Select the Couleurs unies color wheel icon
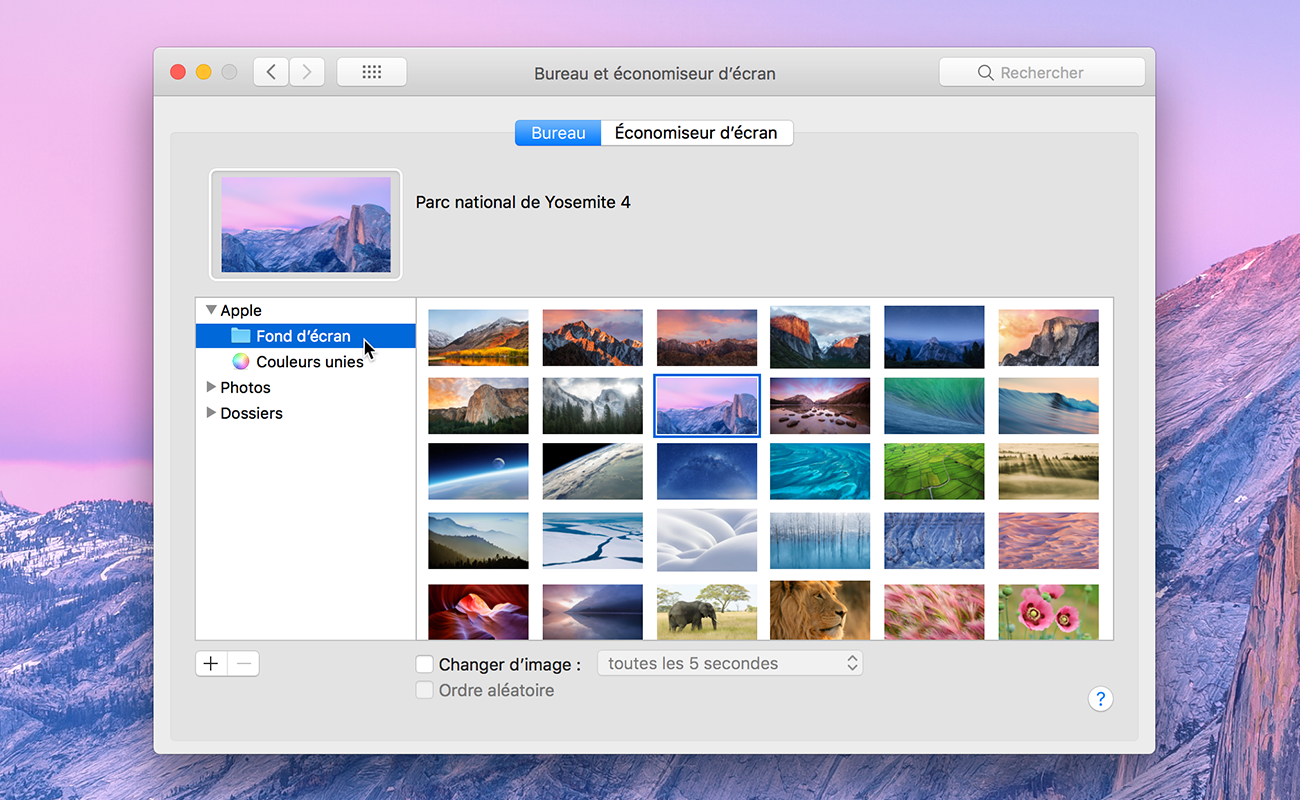Image resolution: width=1300 pixels, height=800 pixels. click(241, 362)
